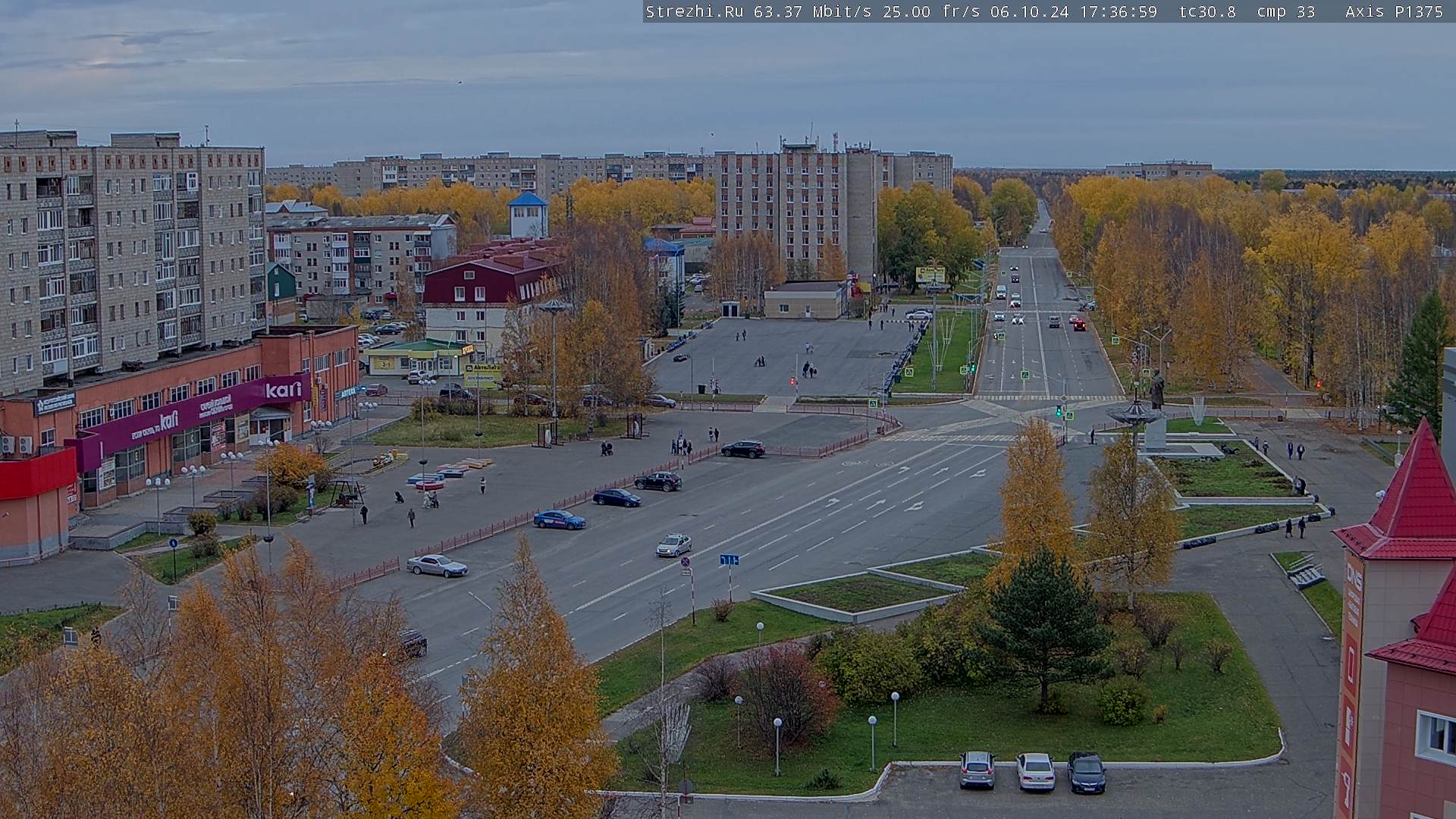The image size is (1456, 819).
Task: Click the "Strezhi.Ru" overlay text
Action: [694, 11]
